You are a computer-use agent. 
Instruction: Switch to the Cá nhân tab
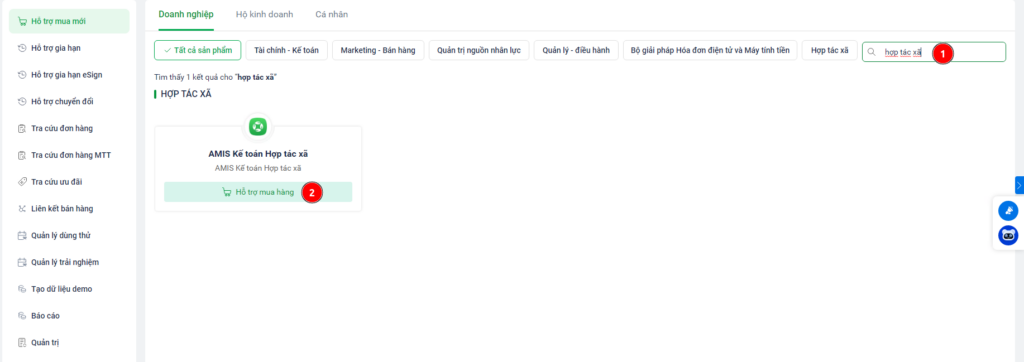(332, 14)
